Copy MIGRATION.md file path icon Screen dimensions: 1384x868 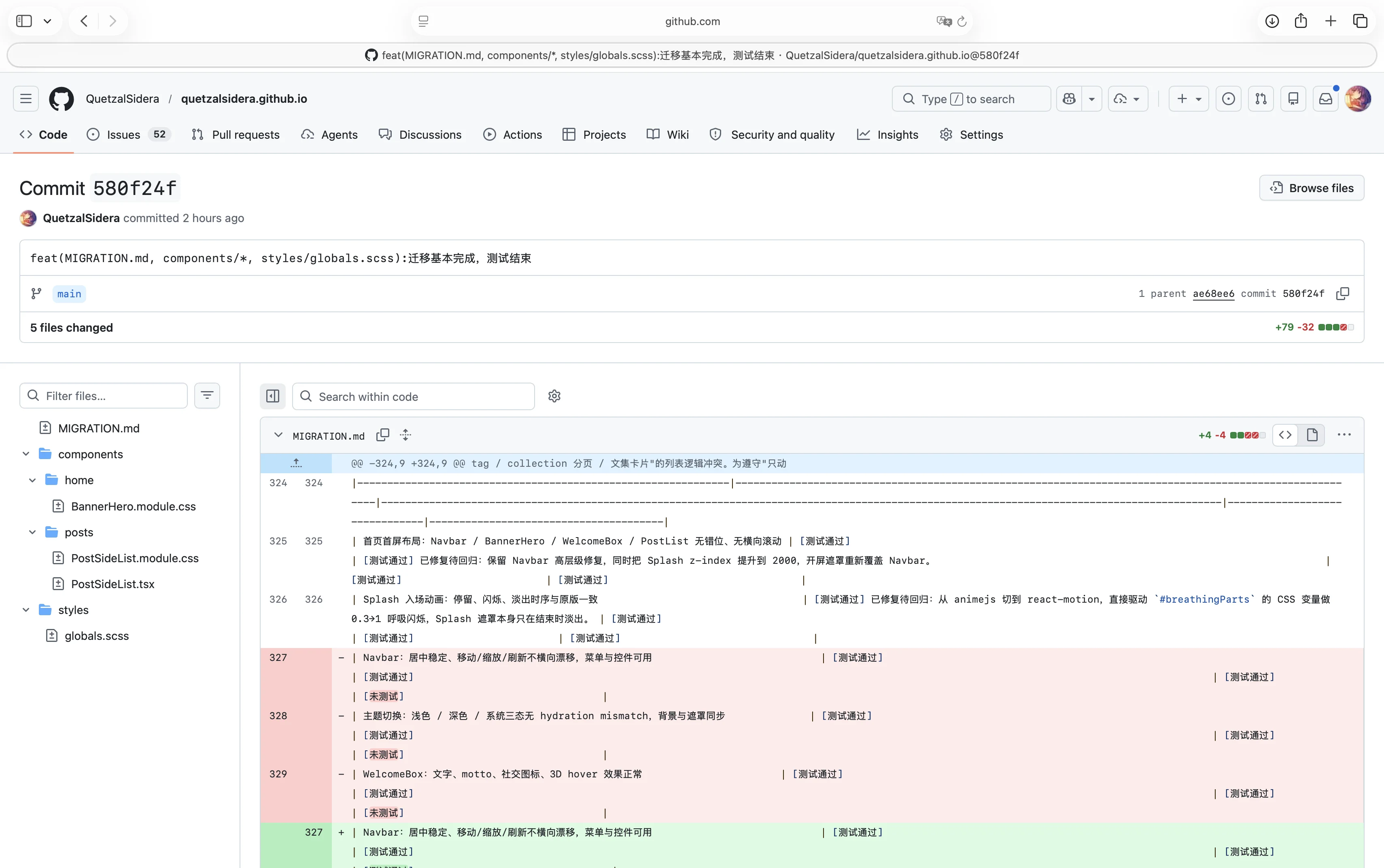pyautogui.click(x=382, y=435)
